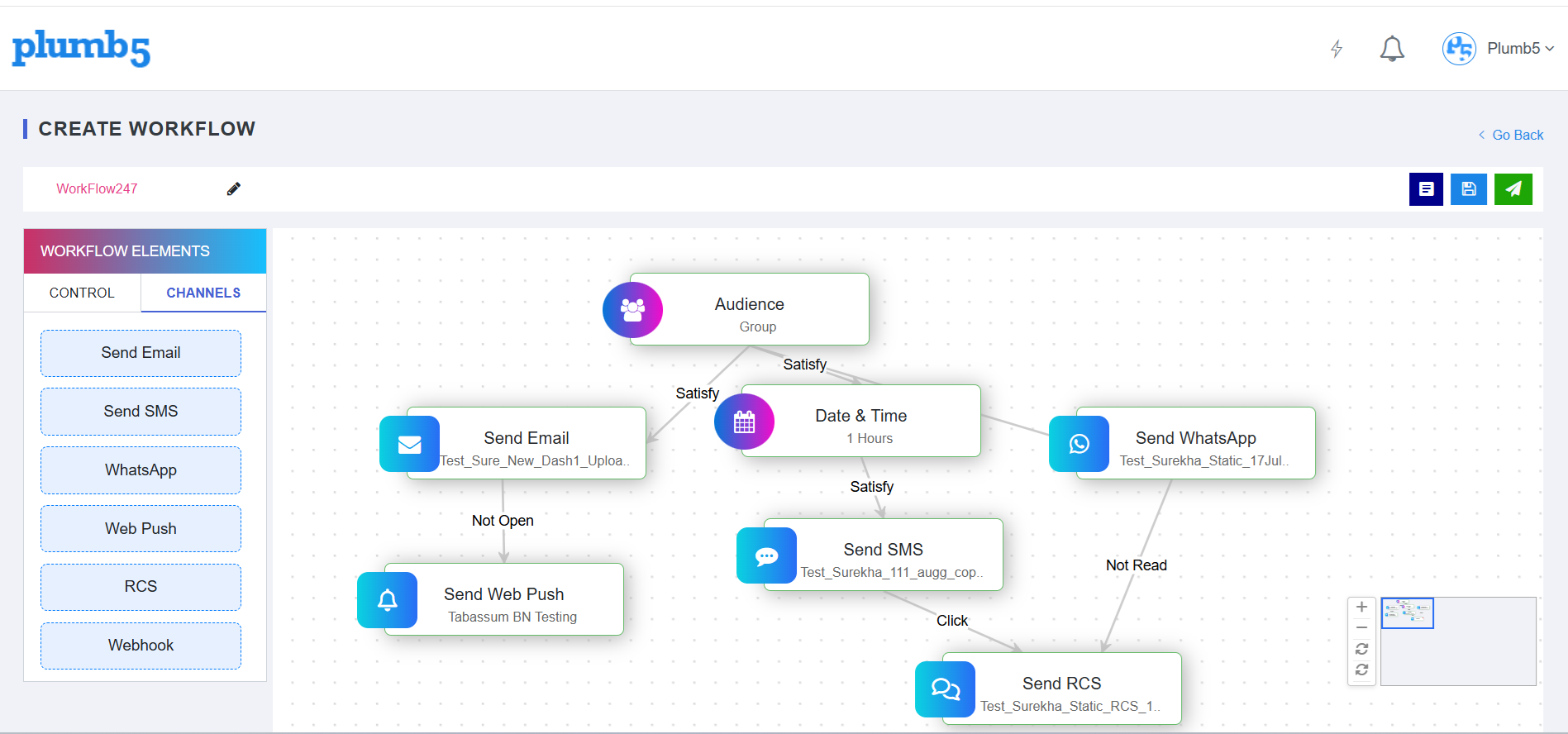Click the Plumb5 account avatar
The height and width of the screenshot is (734, 1568).
click(1459, 49)
